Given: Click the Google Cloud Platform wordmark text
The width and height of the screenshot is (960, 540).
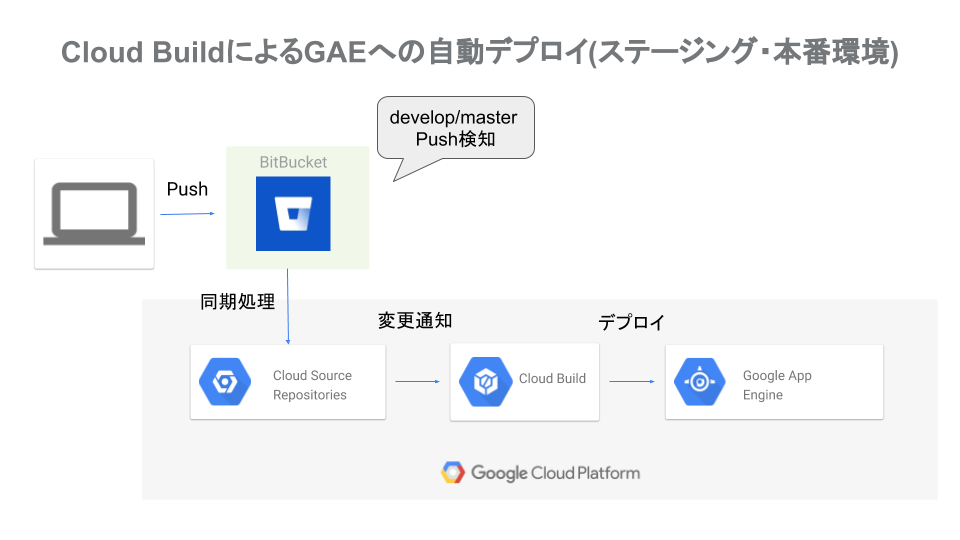Looking at the screenshot, I should coord(555,473).
